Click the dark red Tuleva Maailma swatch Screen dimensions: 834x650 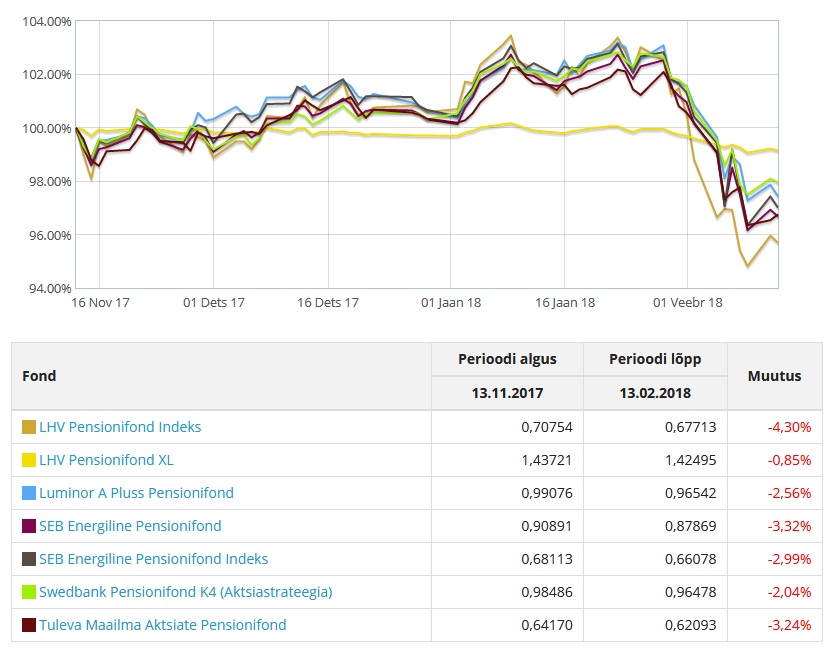coord(29,625)
